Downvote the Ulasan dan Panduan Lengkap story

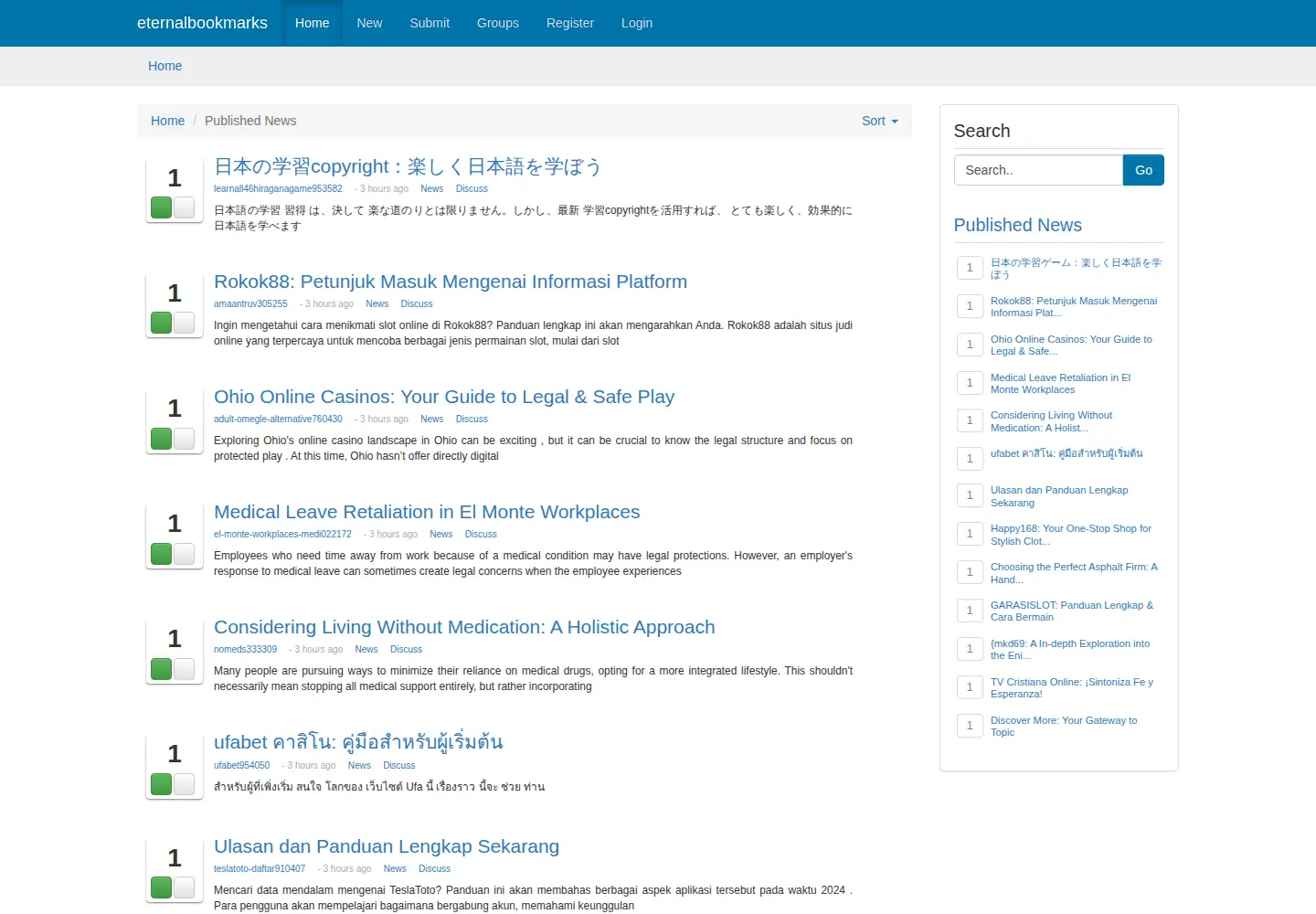[185, 887]
